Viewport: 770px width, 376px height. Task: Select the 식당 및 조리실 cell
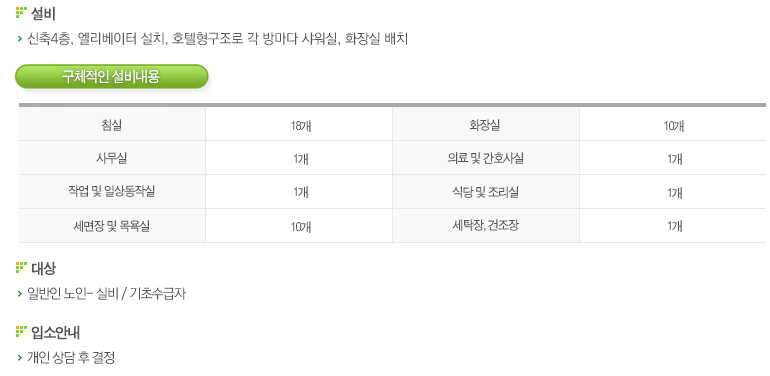(x=486, y=191)
